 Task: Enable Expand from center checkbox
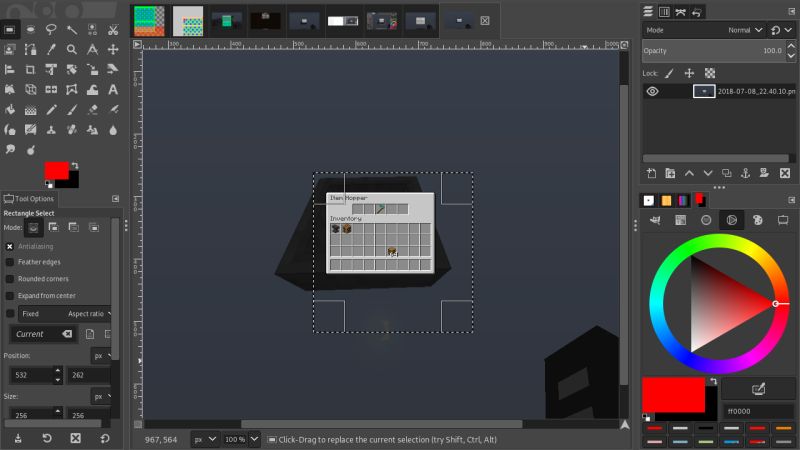click(10, 296)
